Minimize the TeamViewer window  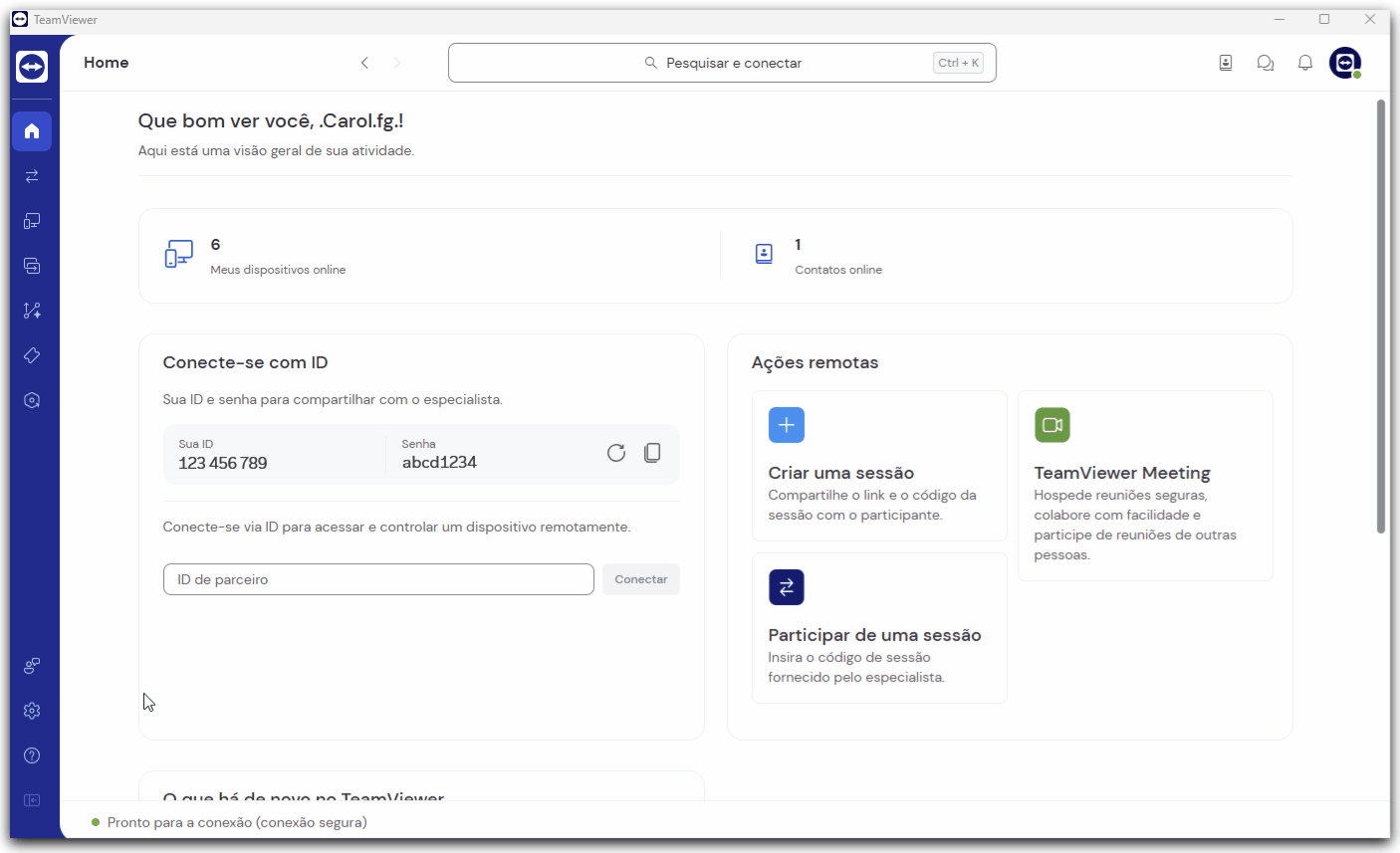coord(1280,19)
